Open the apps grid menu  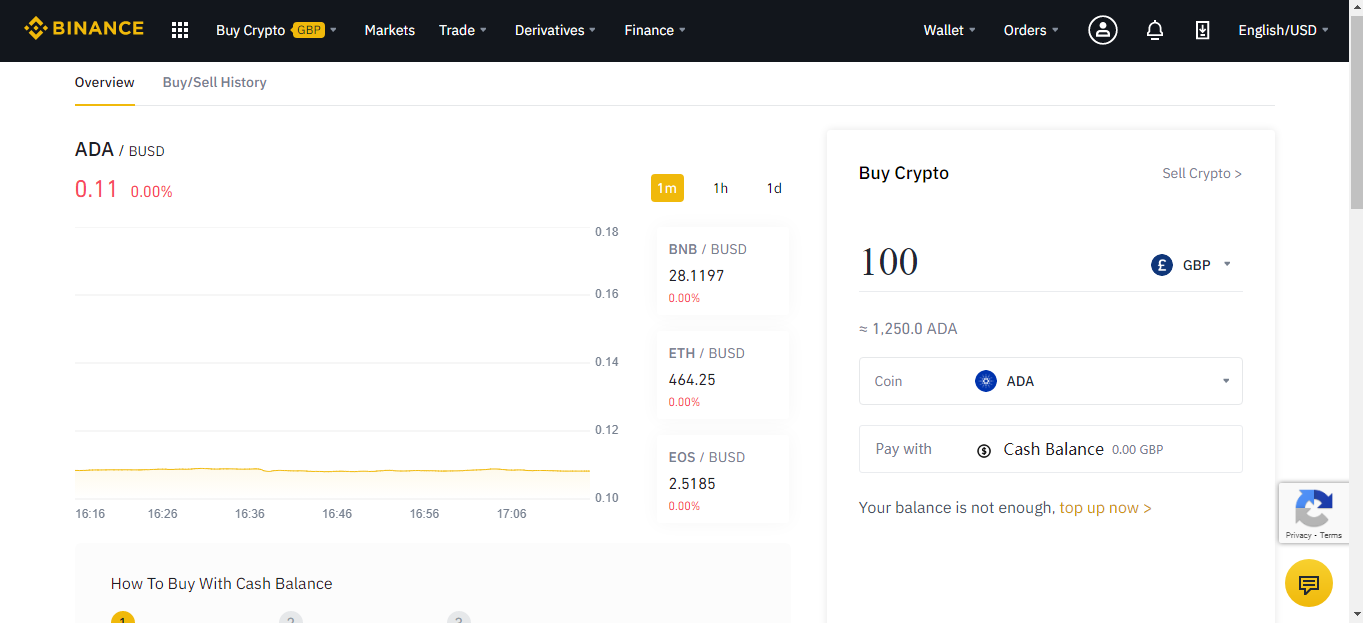click(180, 30)
